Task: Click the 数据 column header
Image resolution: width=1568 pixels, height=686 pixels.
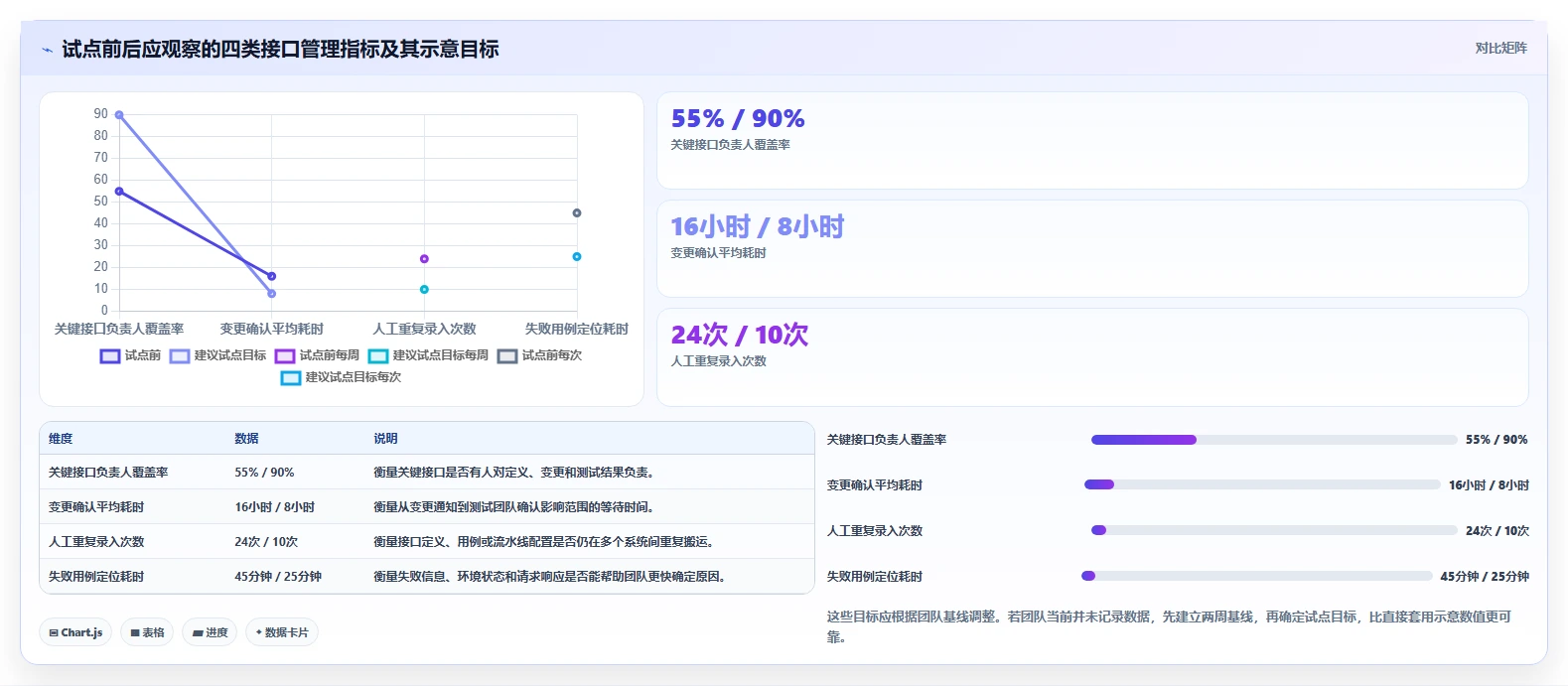Action: pyautogui.click(x=246, y=439)
